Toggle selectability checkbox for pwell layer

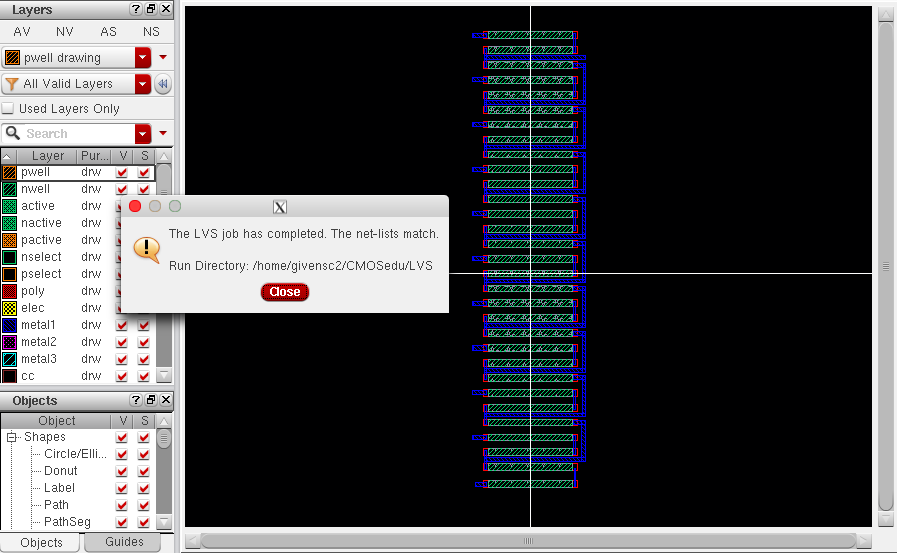tap(144, 172)
